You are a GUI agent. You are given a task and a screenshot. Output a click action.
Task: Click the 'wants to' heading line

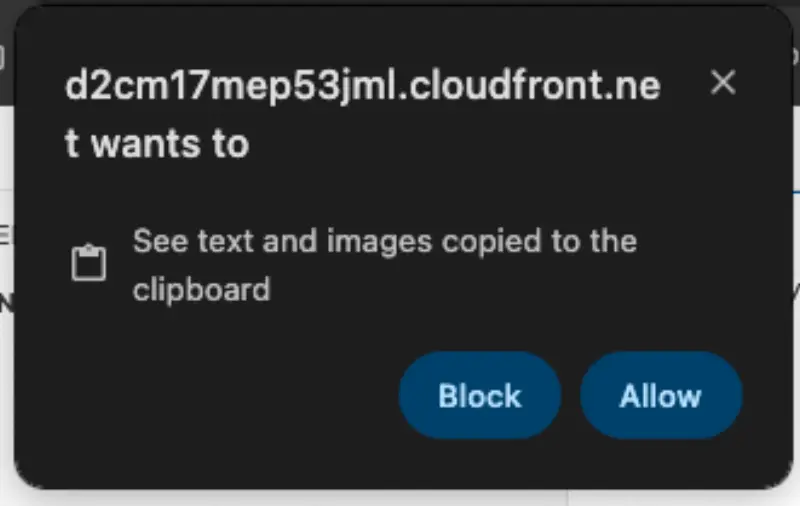click(x=157, y=144)
